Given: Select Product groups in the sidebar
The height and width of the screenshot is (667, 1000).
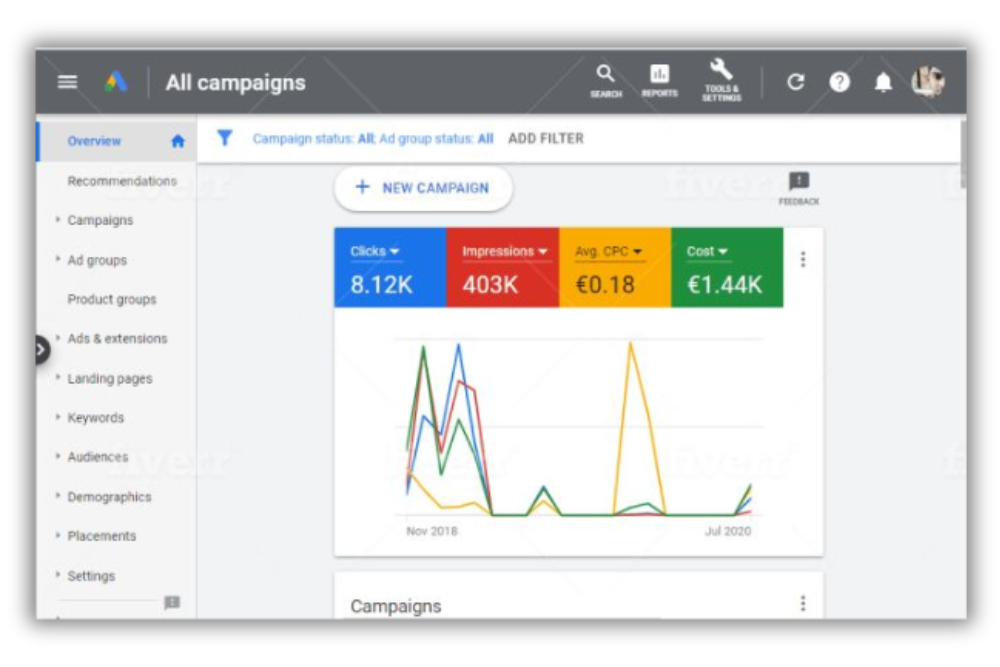Looking at the screenshot, I should point(112,299).
